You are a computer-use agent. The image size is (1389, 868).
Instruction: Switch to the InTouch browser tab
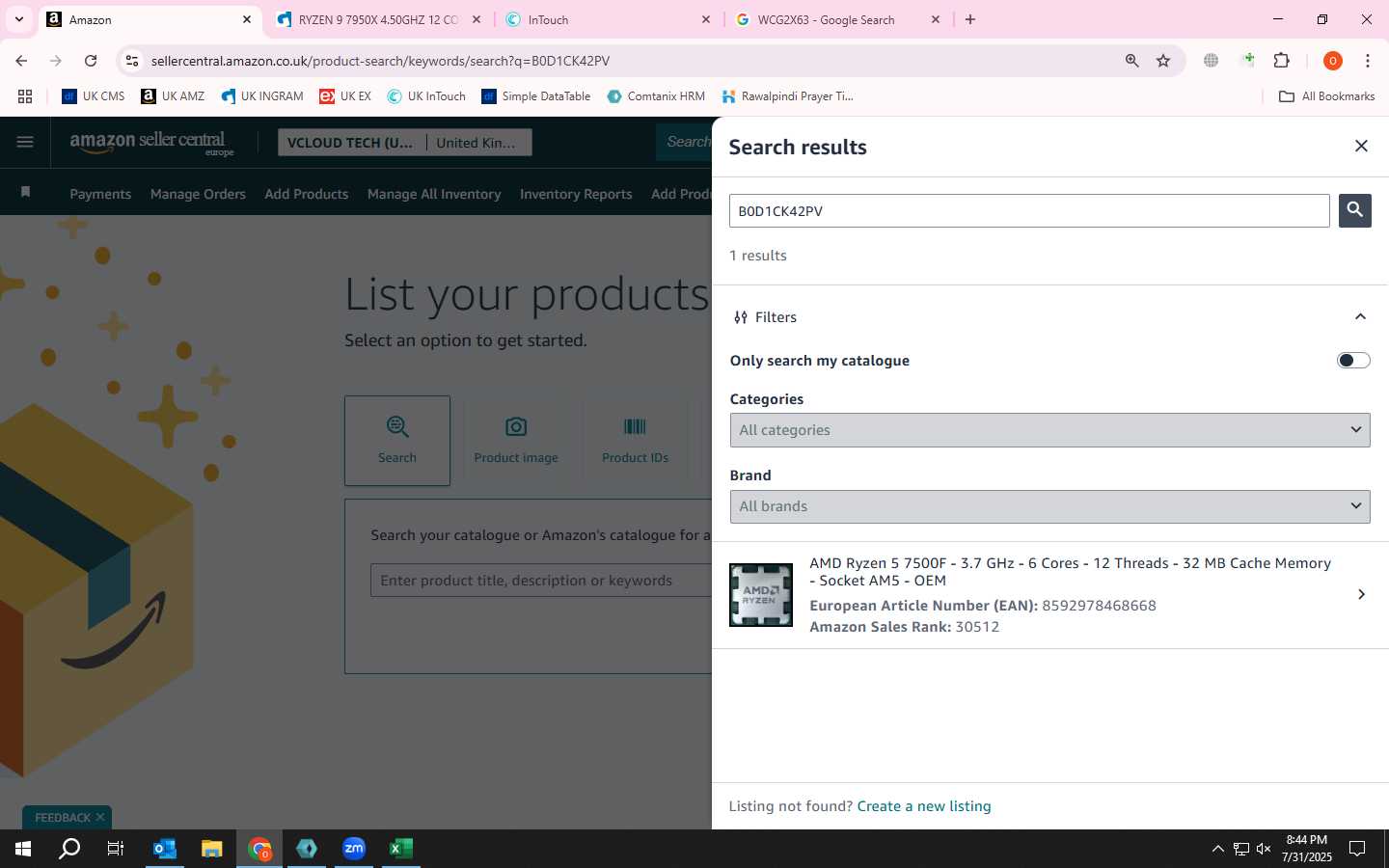point(608,19)
